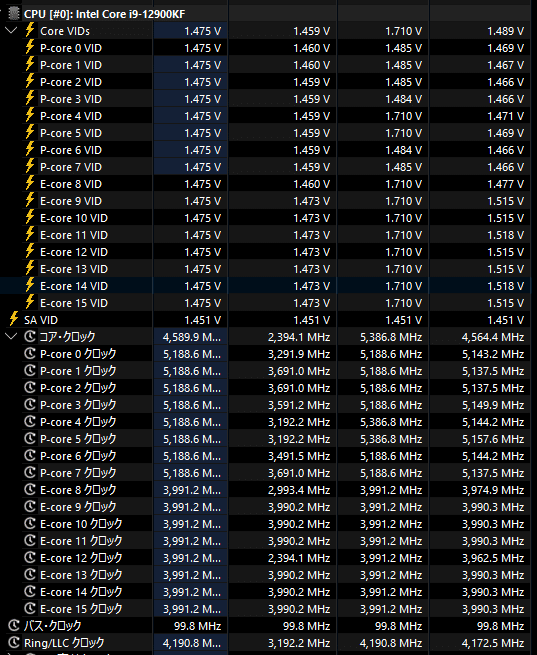Click the Ring/LLC クロック average 4,172.5 MHz
Image resolution: width=537 pixels, height=655 pixels.
[x=493, y=643]
